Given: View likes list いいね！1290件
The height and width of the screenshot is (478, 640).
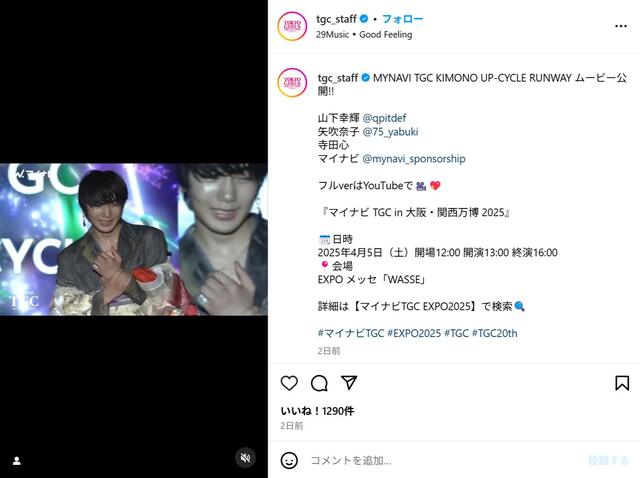Looking at the screenshot, I should pos(317,411).
